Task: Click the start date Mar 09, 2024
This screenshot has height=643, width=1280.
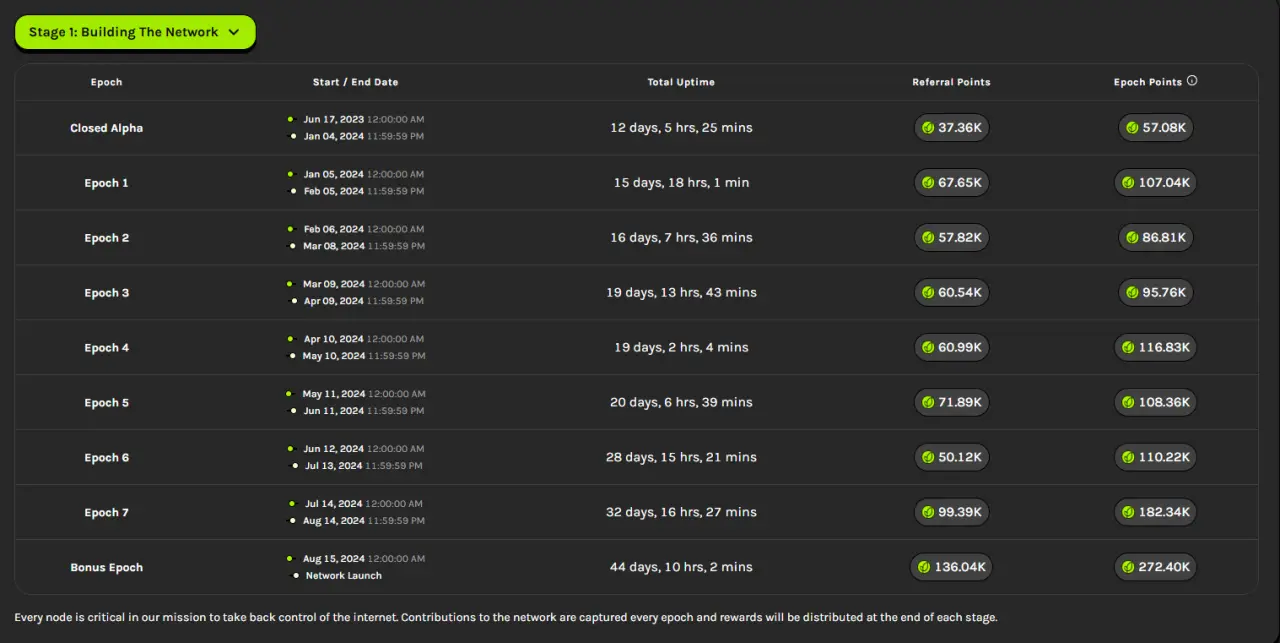Action: [x=334, y=284]
